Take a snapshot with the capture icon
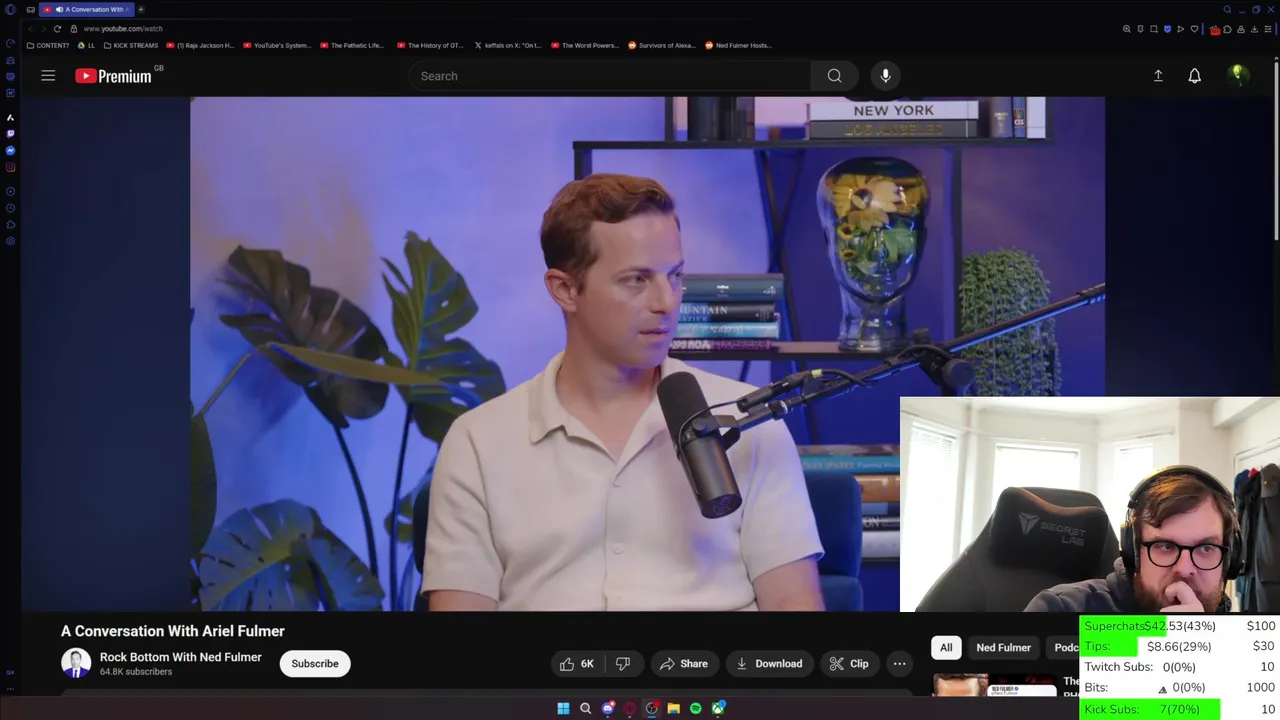The height and width of the screenshot is (720, 1280). [1154, 29]
